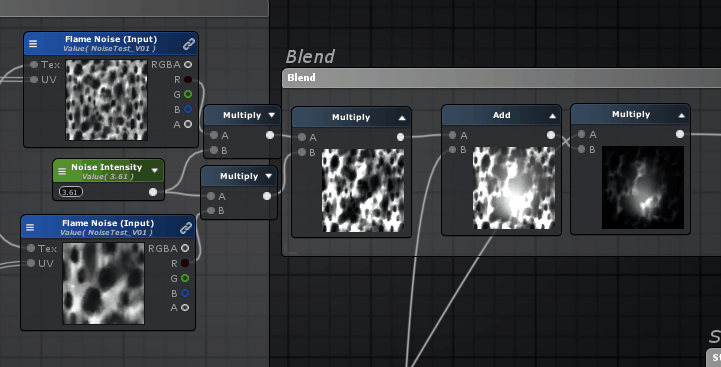Edit the Noise Intensity 3.61 value field
This screenshot has height=367, width=721.
(71, 192)
